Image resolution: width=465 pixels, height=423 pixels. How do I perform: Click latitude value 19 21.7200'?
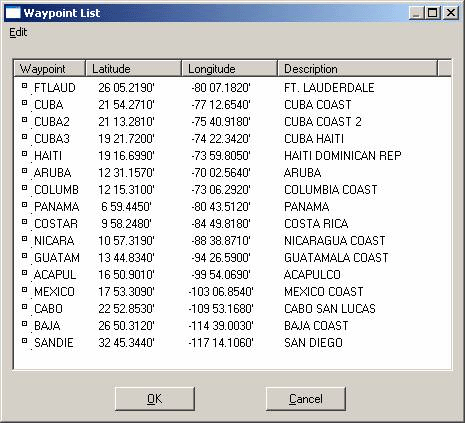[x=126, y=139]
